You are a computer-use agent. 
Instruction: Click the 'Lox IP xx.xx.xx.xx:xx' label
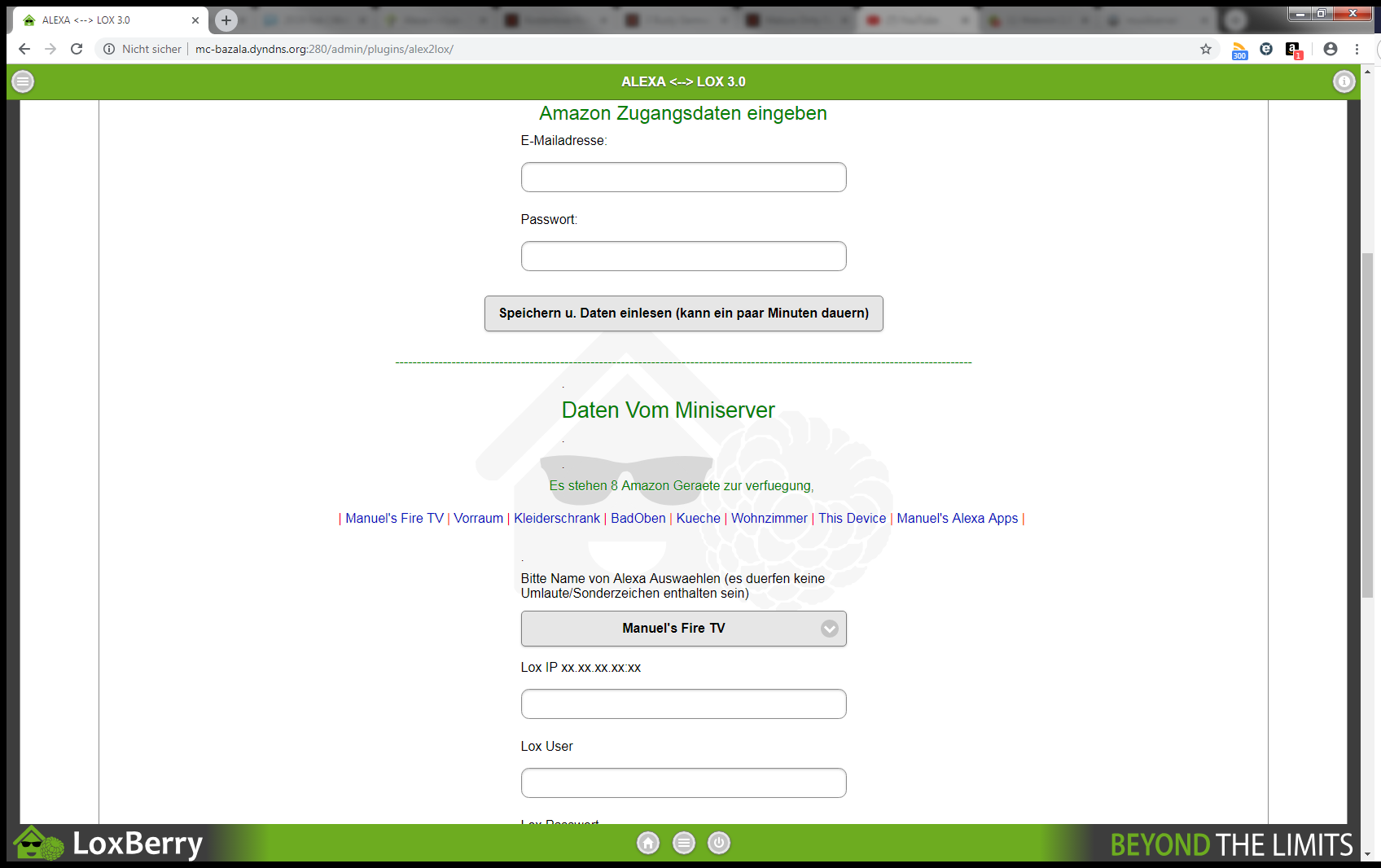pos(581,667)
